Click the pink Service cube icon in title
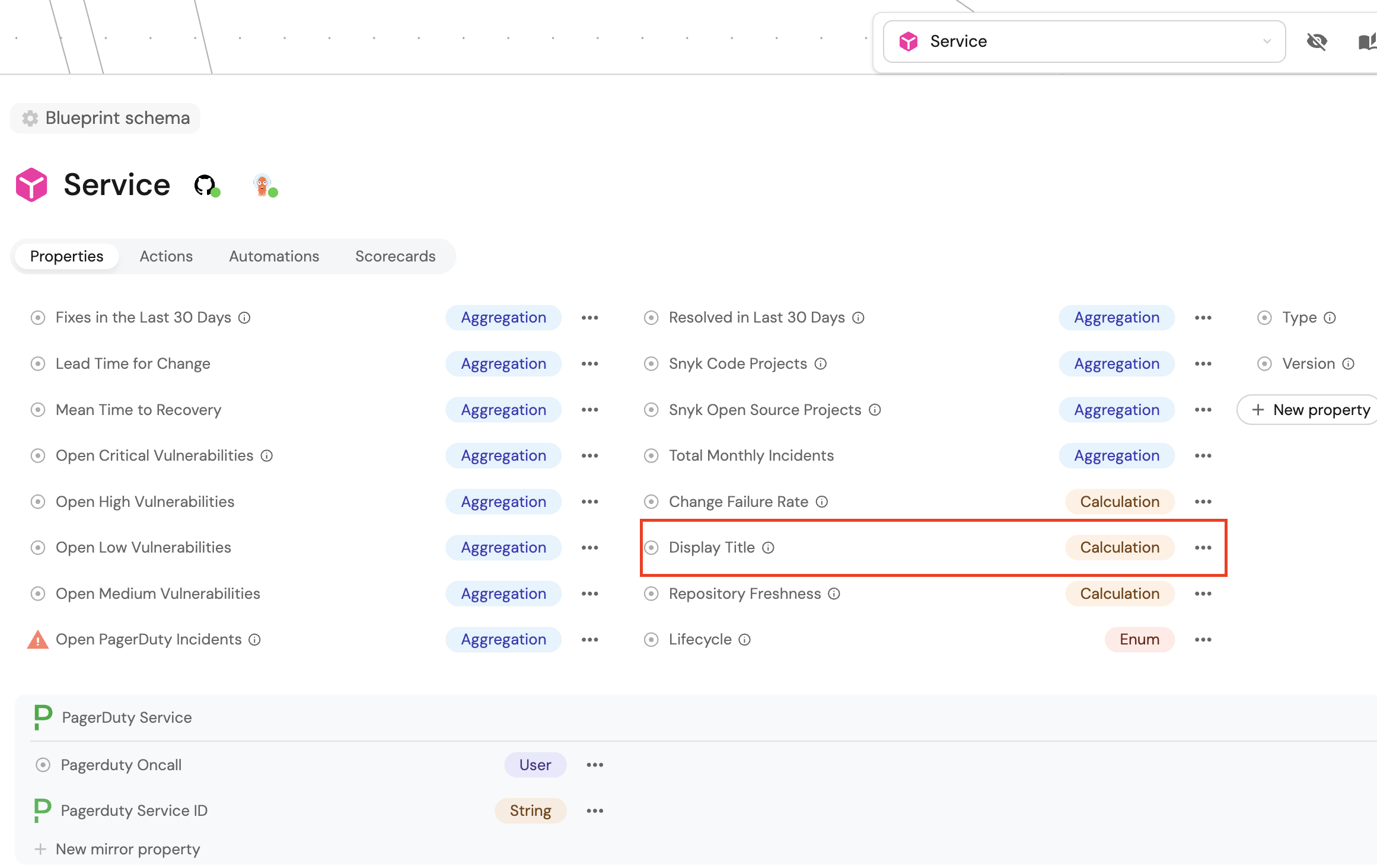 [x=31, y=185]
